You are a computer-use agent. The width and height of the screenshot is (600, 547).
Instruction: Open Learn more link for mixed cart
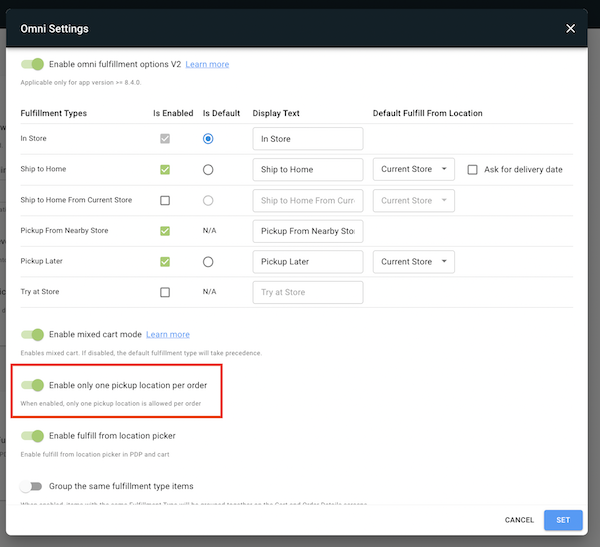coord(168,335)
